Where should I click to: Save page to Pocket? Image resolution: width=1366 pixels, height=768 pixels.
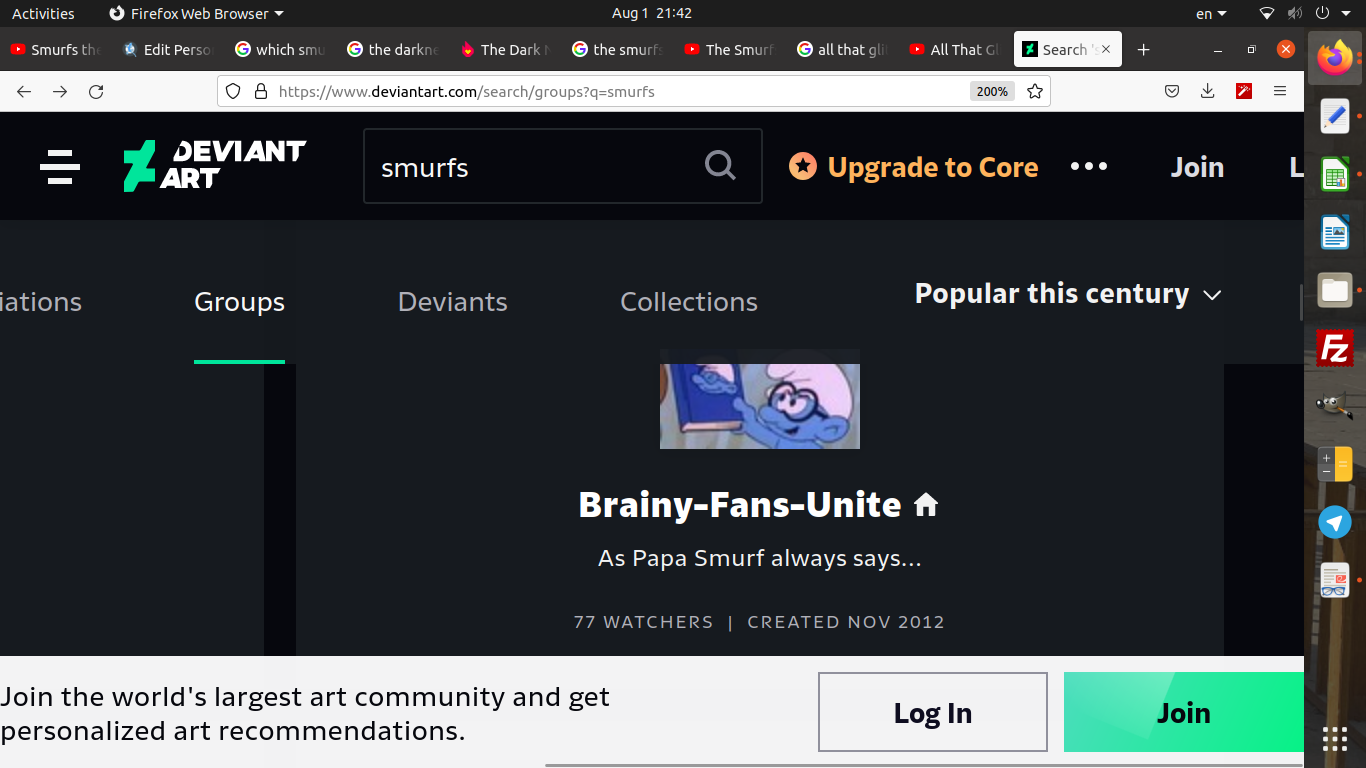click(x=1172, y=91)
